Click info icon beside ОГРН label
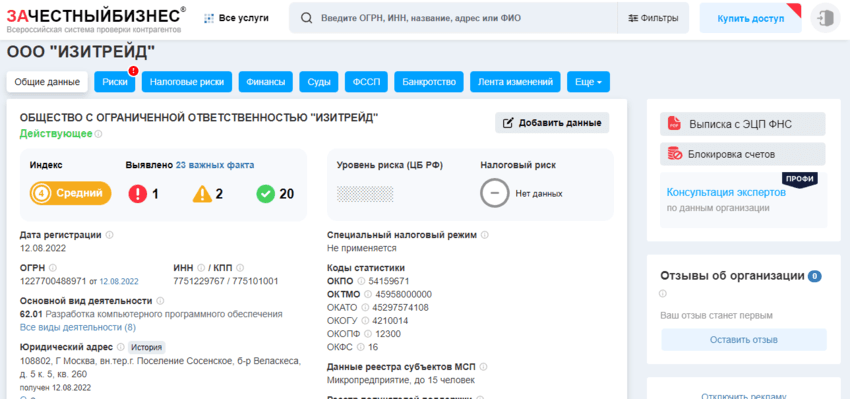850x399 pixels. pyautogui.click(x=53, y=268)
